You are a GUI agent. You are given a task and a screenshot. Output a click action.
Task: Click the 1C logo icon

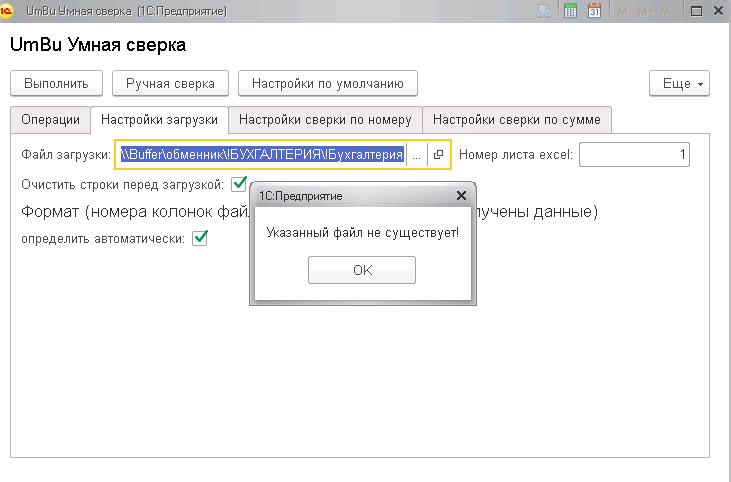6,11
